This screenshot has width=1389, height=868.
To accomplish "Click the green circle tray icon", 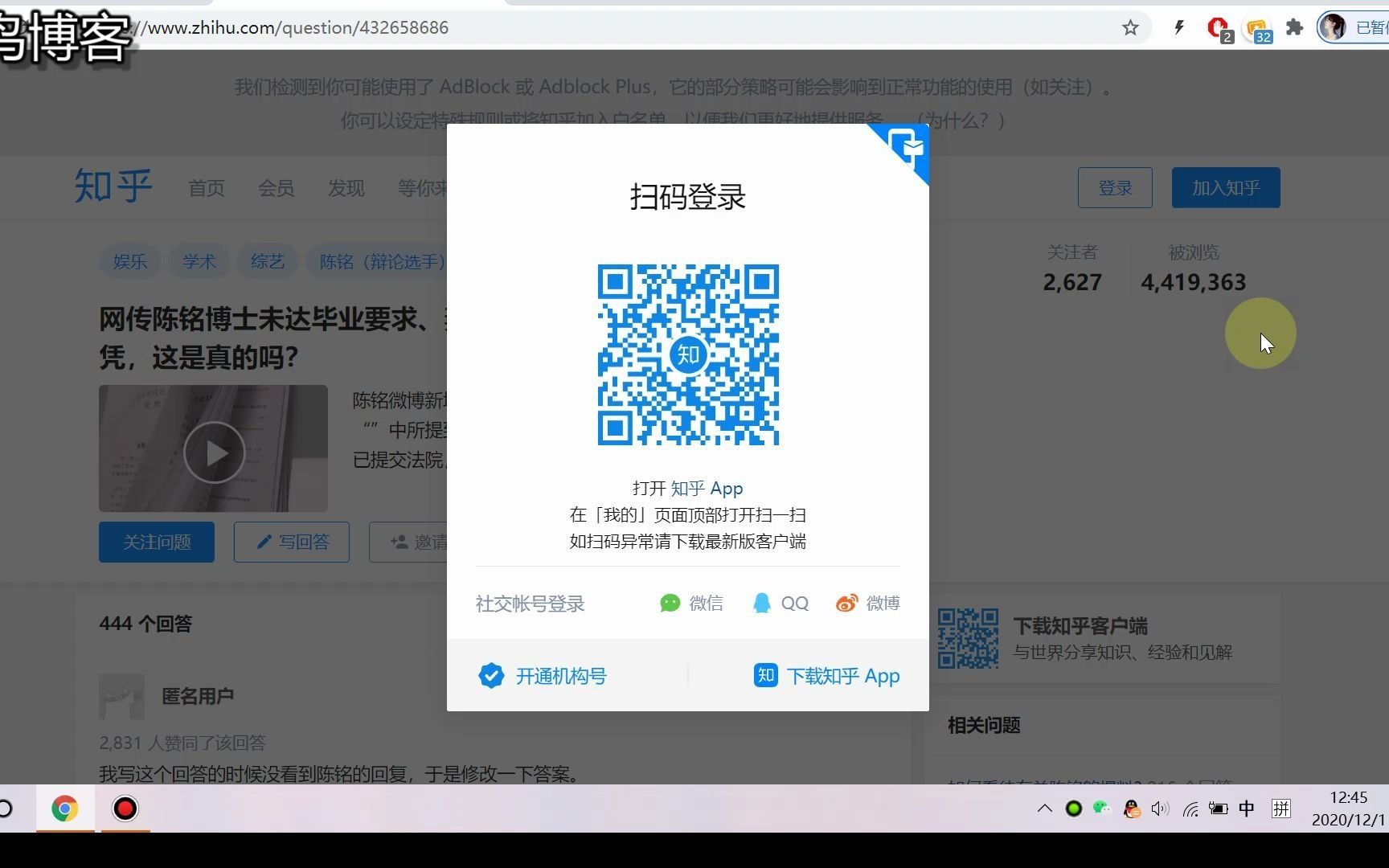I will (1073, 809).
